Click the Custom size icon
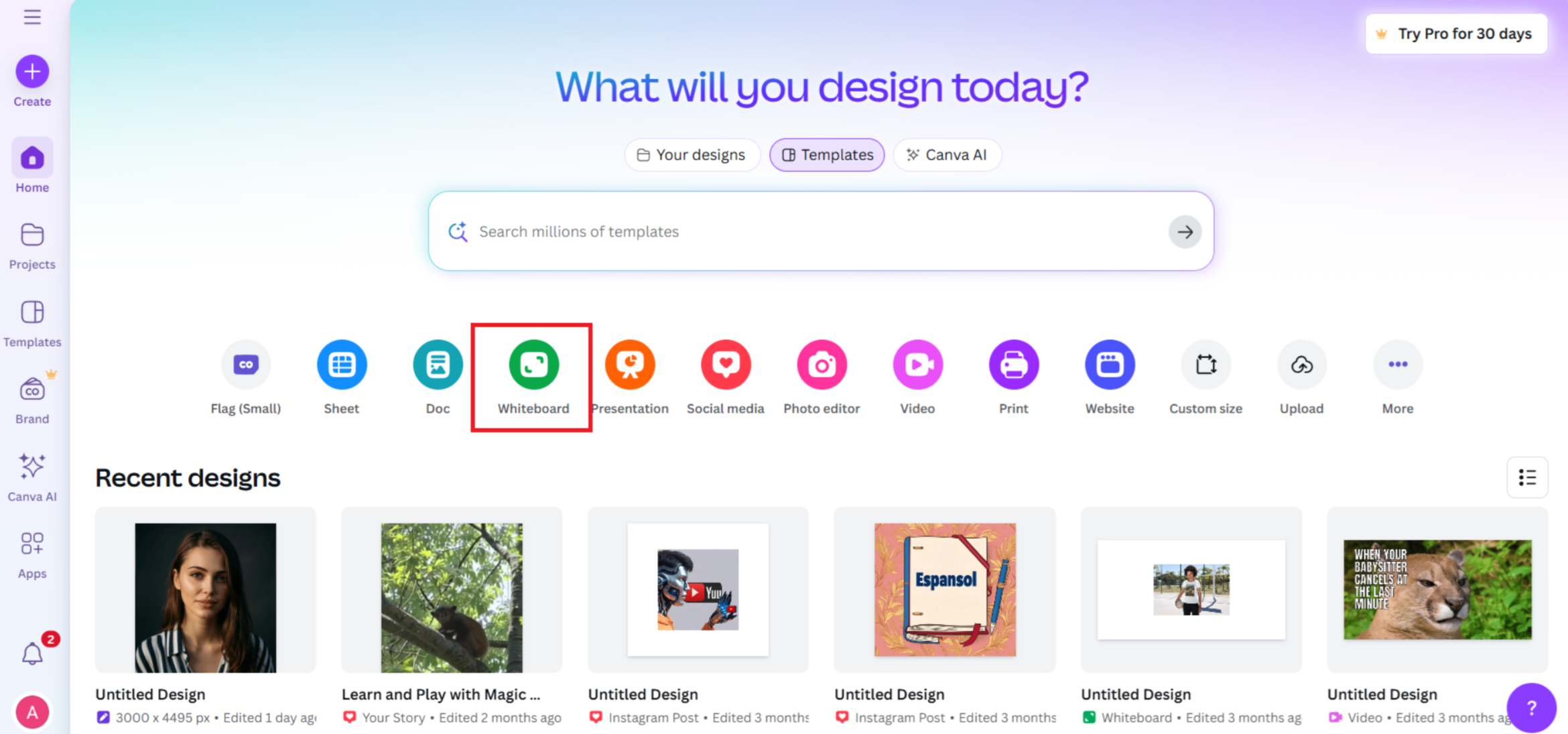 1205,365
